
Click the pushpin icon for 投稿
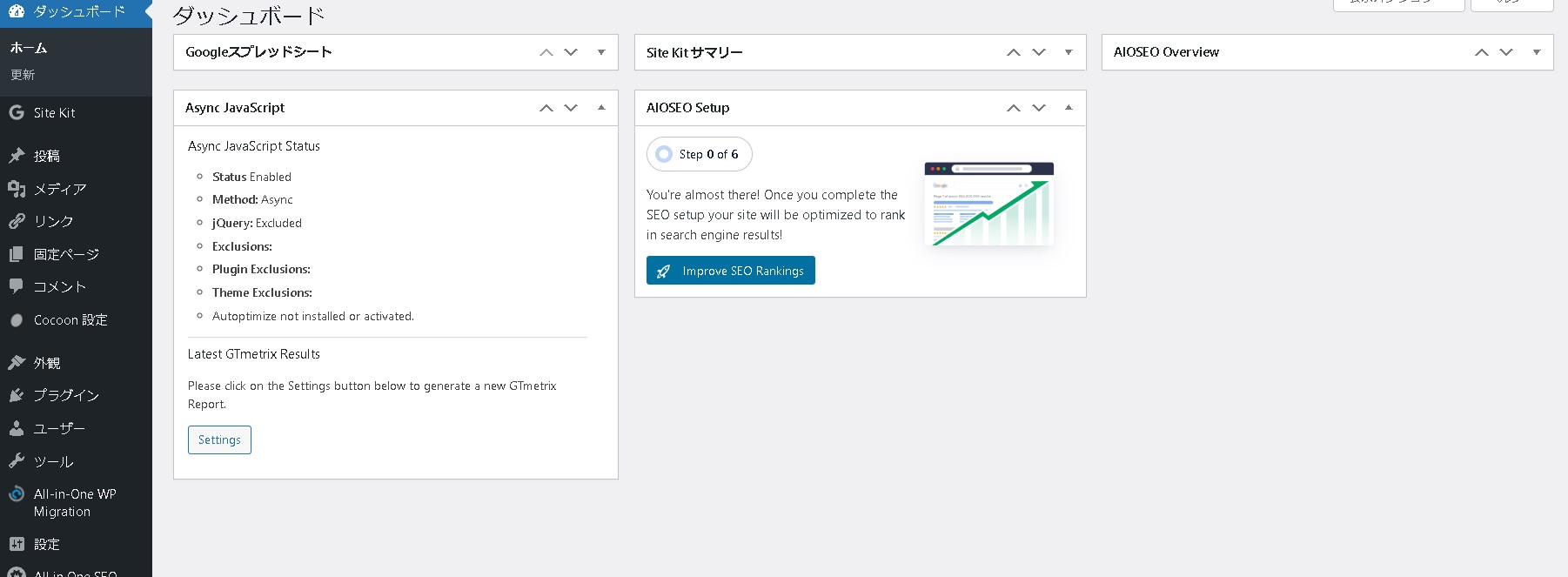click(x=17, y=156)
